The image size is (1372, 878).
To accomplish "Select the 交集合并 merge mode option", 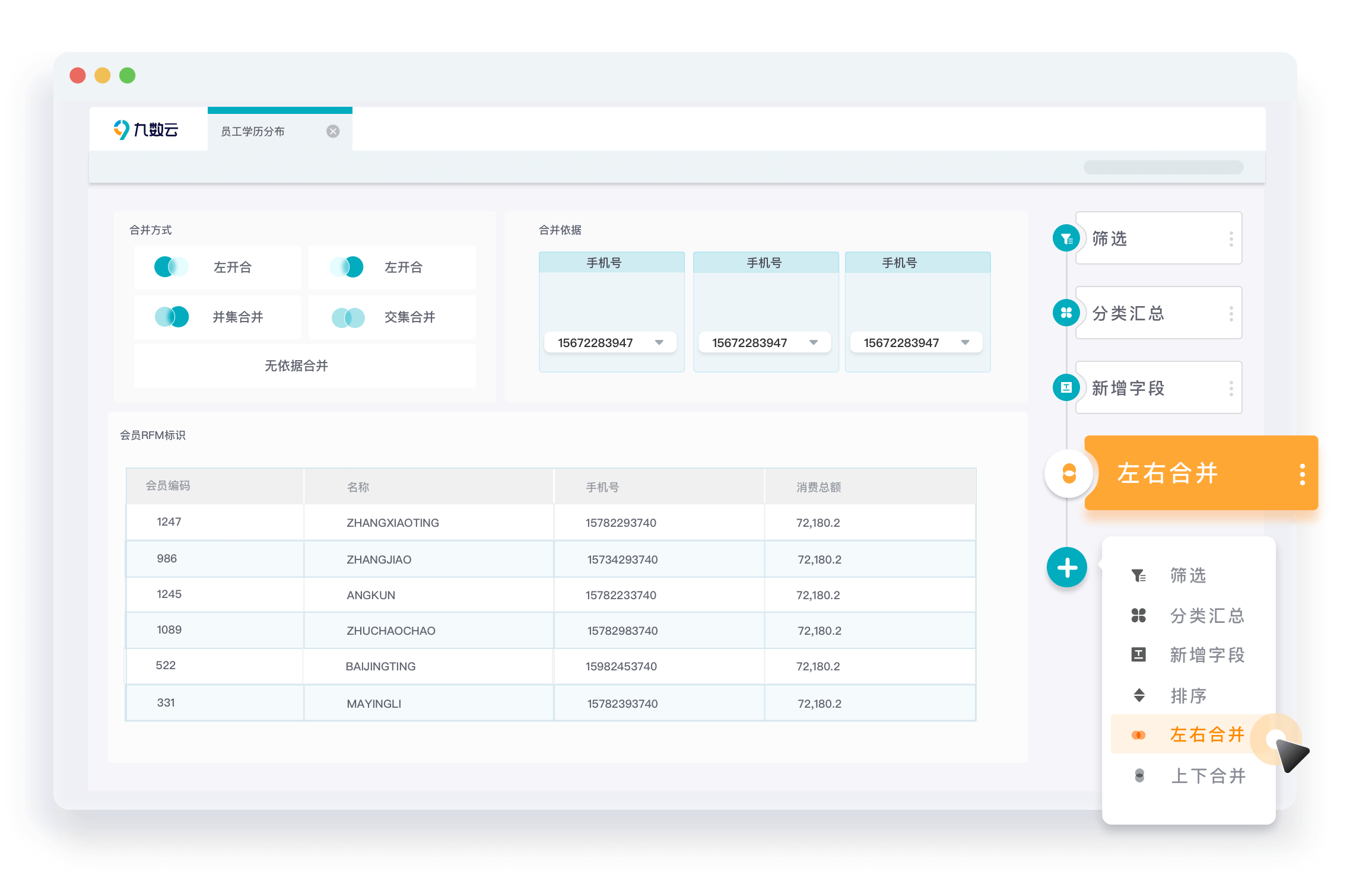I will pyautogui.click(x=392, y=317).
